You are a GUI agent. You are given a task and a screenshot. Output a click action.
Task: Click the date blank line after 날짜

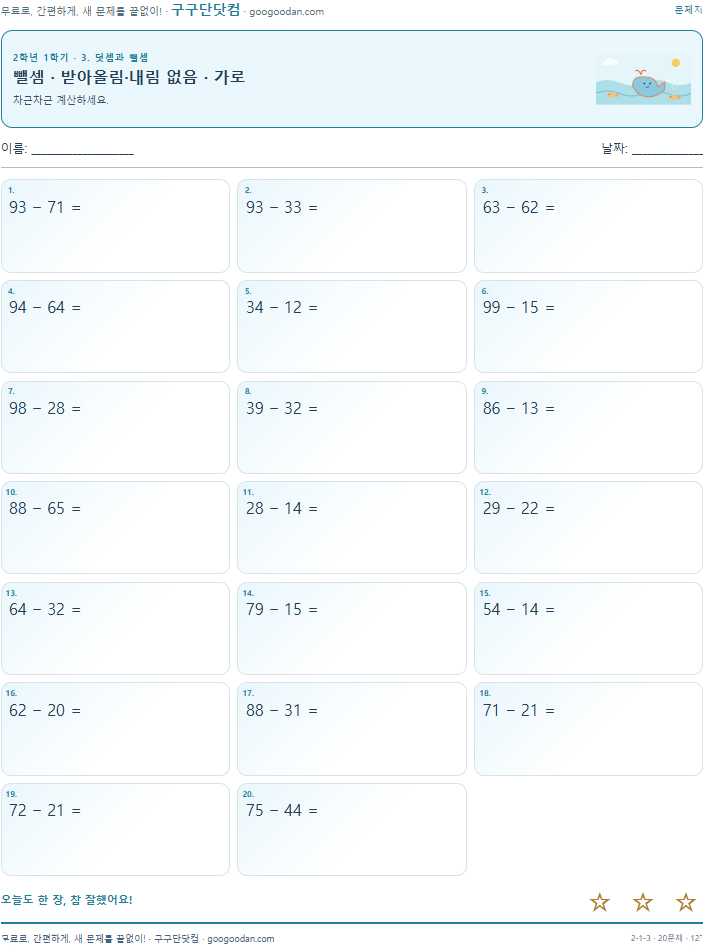click(x=667, y=149)
